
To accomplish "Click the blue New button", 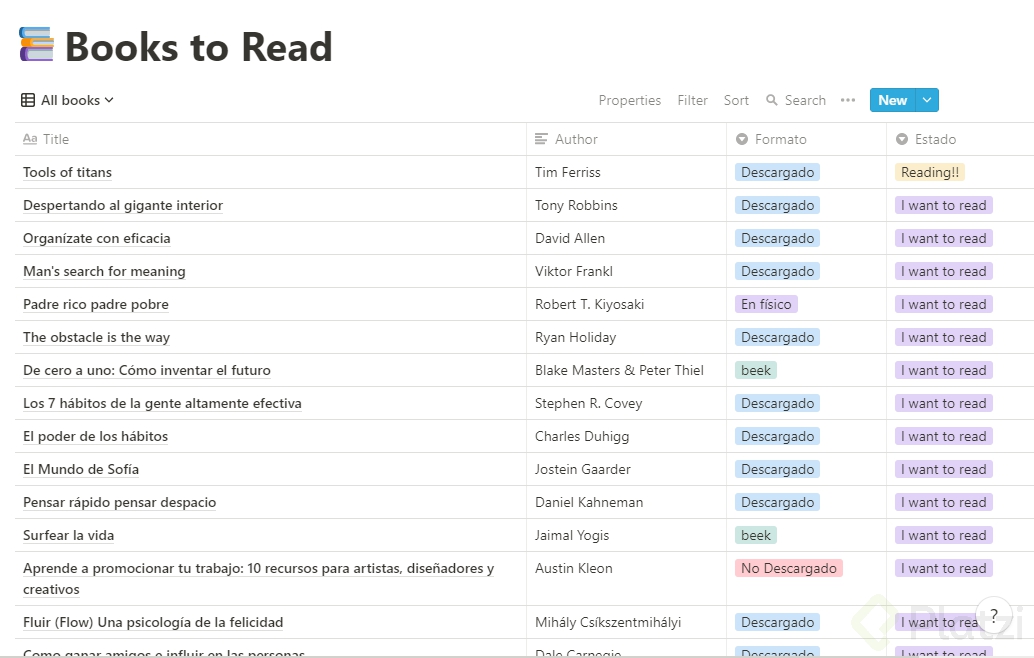I will coord(892,100).
